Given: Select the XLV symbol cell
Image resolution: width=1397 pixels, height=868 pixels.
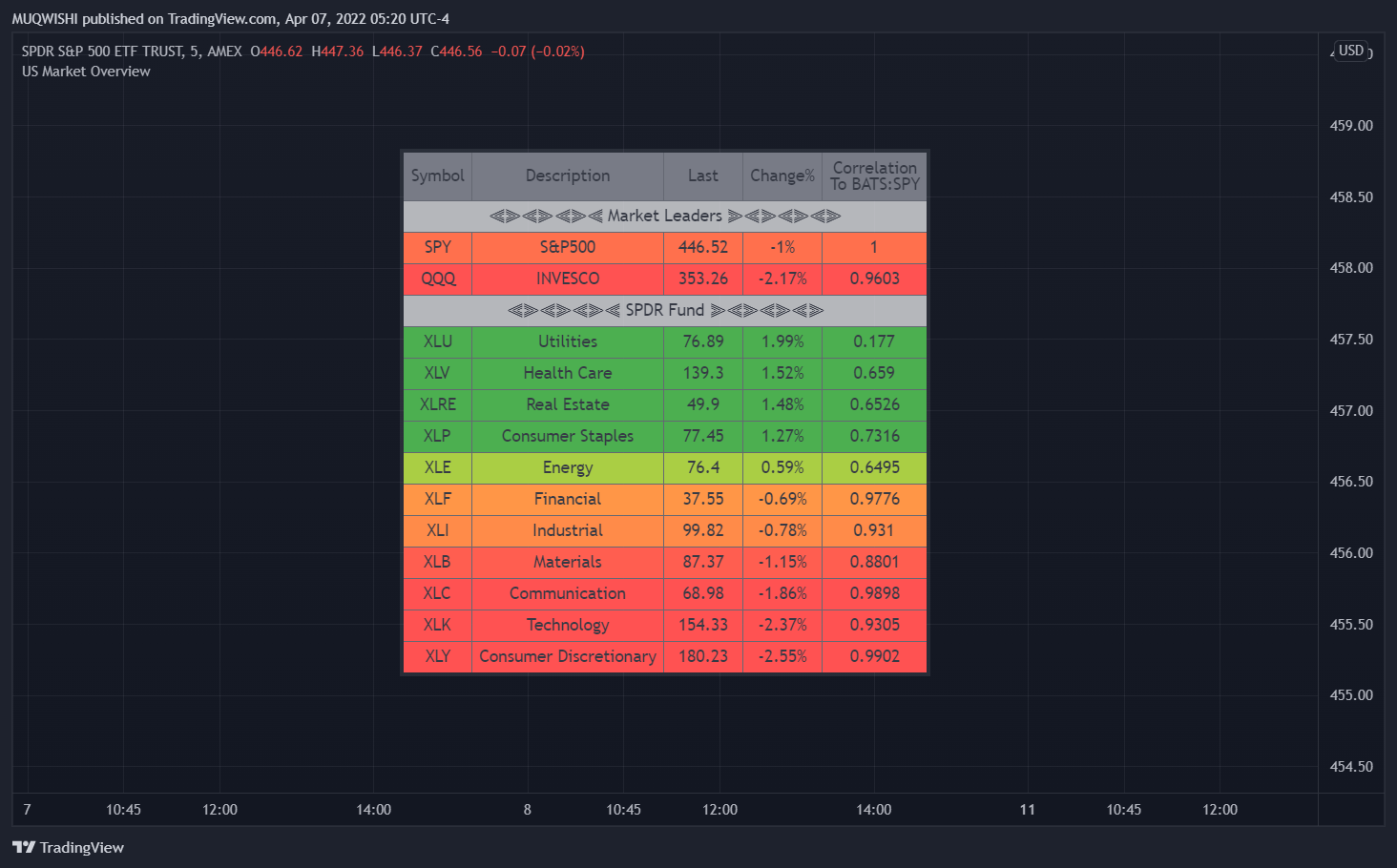Looking at the screenshot, I should (x=438, y=373).
